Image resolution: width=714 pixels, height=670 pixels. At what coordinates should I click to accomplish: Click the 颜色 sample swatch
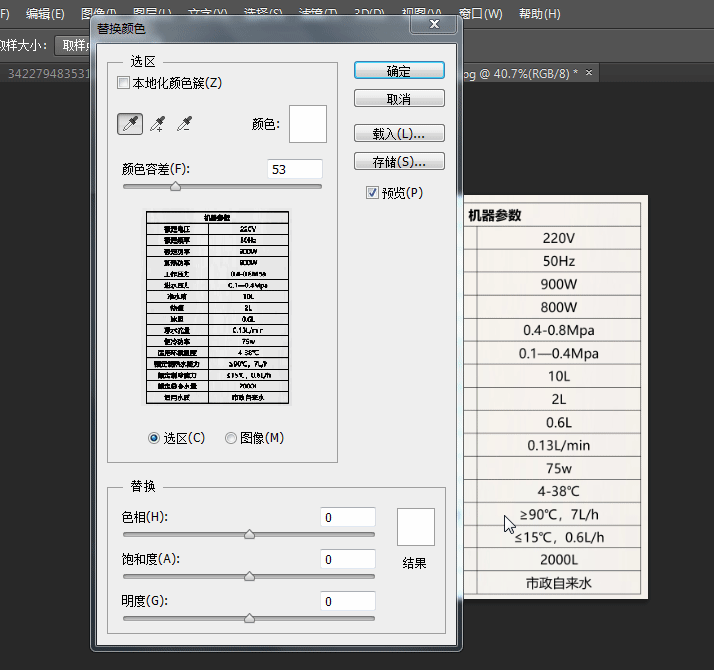[x=308, y=124]
